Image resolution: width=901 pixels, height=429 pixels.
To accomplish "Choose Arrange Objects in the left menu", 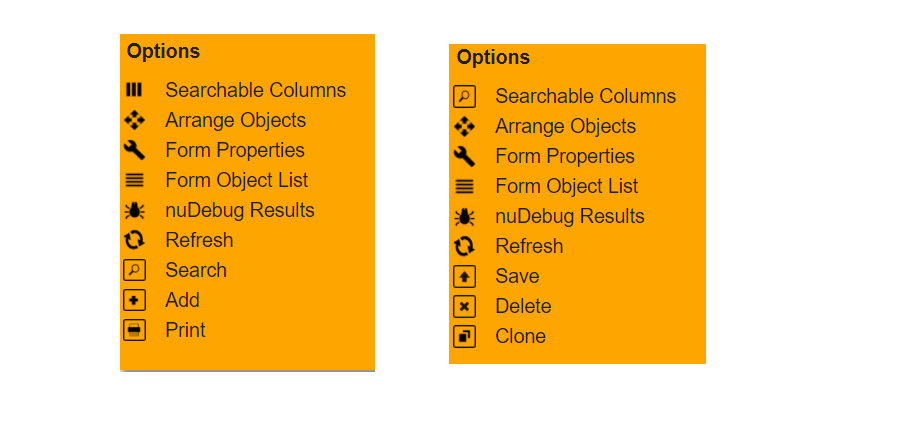I will [235, 120].
